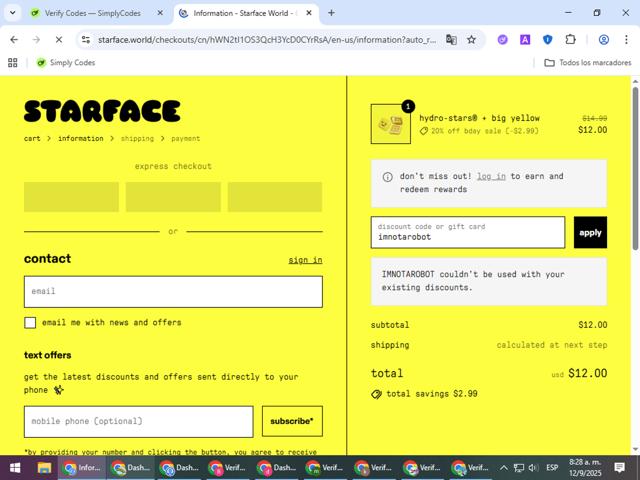The image size is (640, 480).
Task: Open the taskbar clock and date
Action: (585, 468)
